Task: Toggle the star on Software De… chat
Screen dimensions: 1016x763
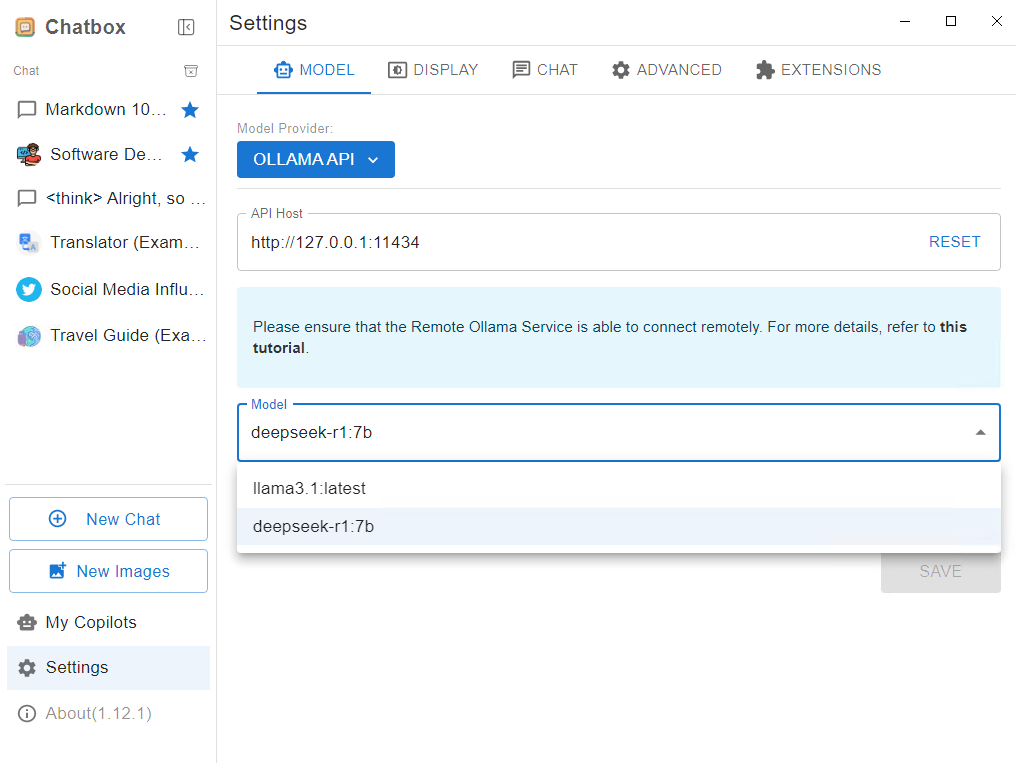Action: coord(190,154)
